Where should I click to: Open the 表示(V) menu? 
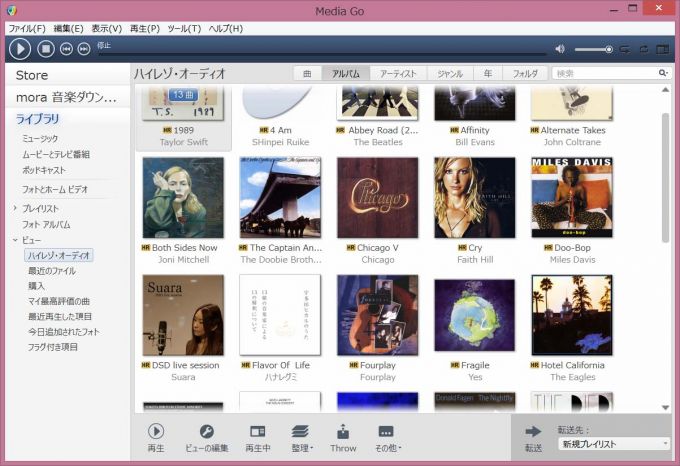(107, 29)
